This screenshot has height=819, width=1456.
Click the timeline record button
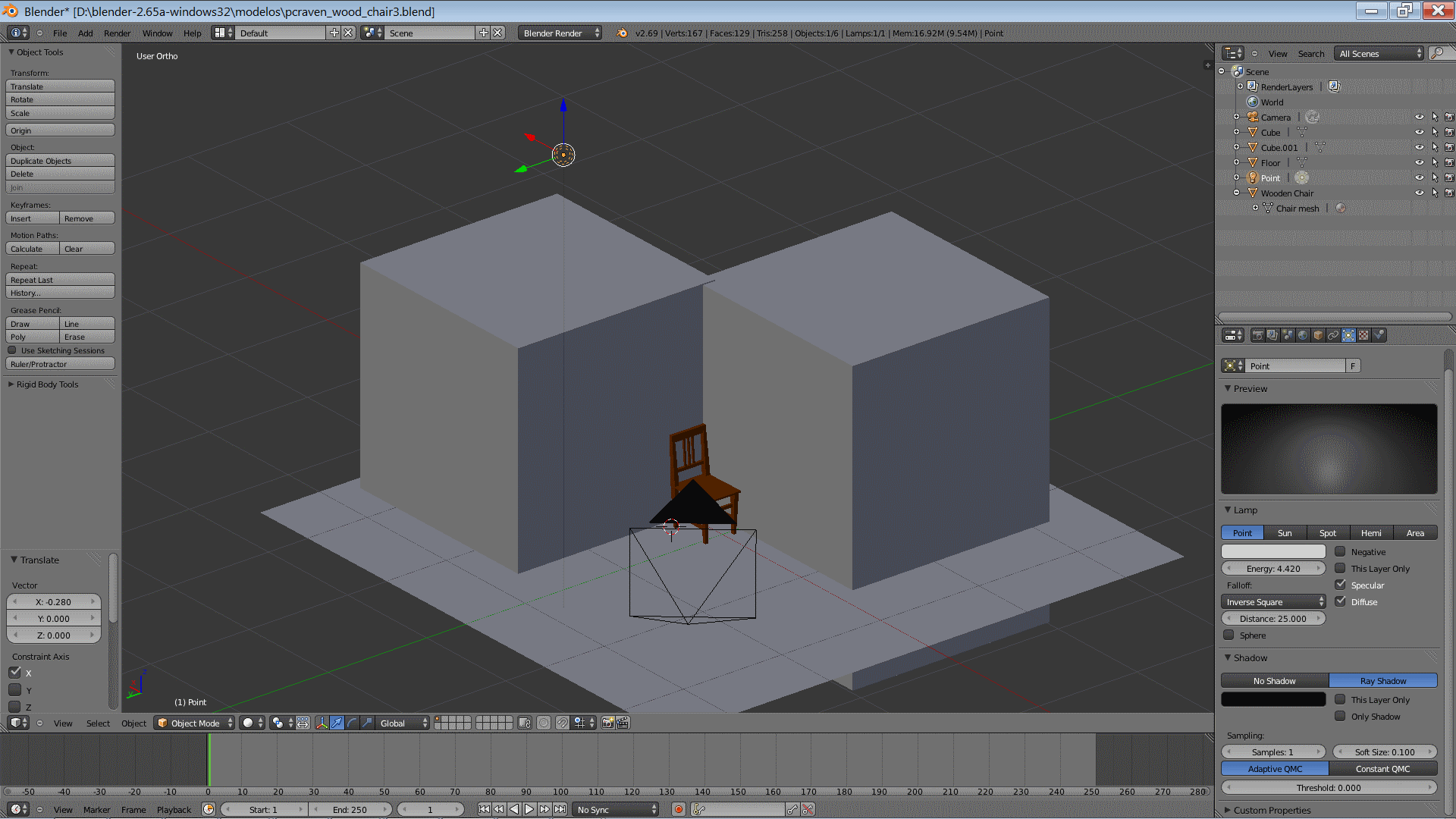pos(679,809)
